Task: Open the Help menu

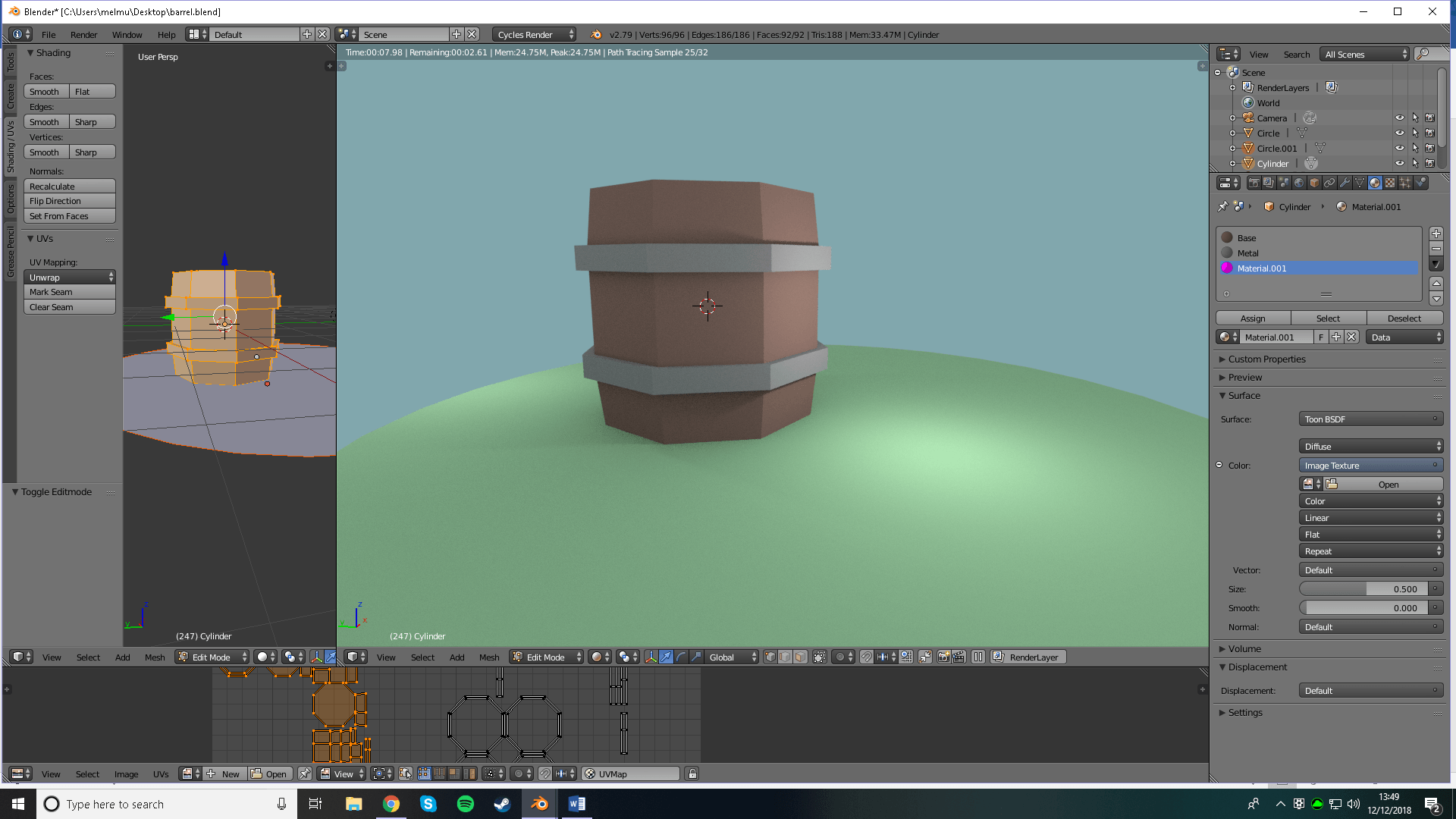Action: [x=166, y=35]
